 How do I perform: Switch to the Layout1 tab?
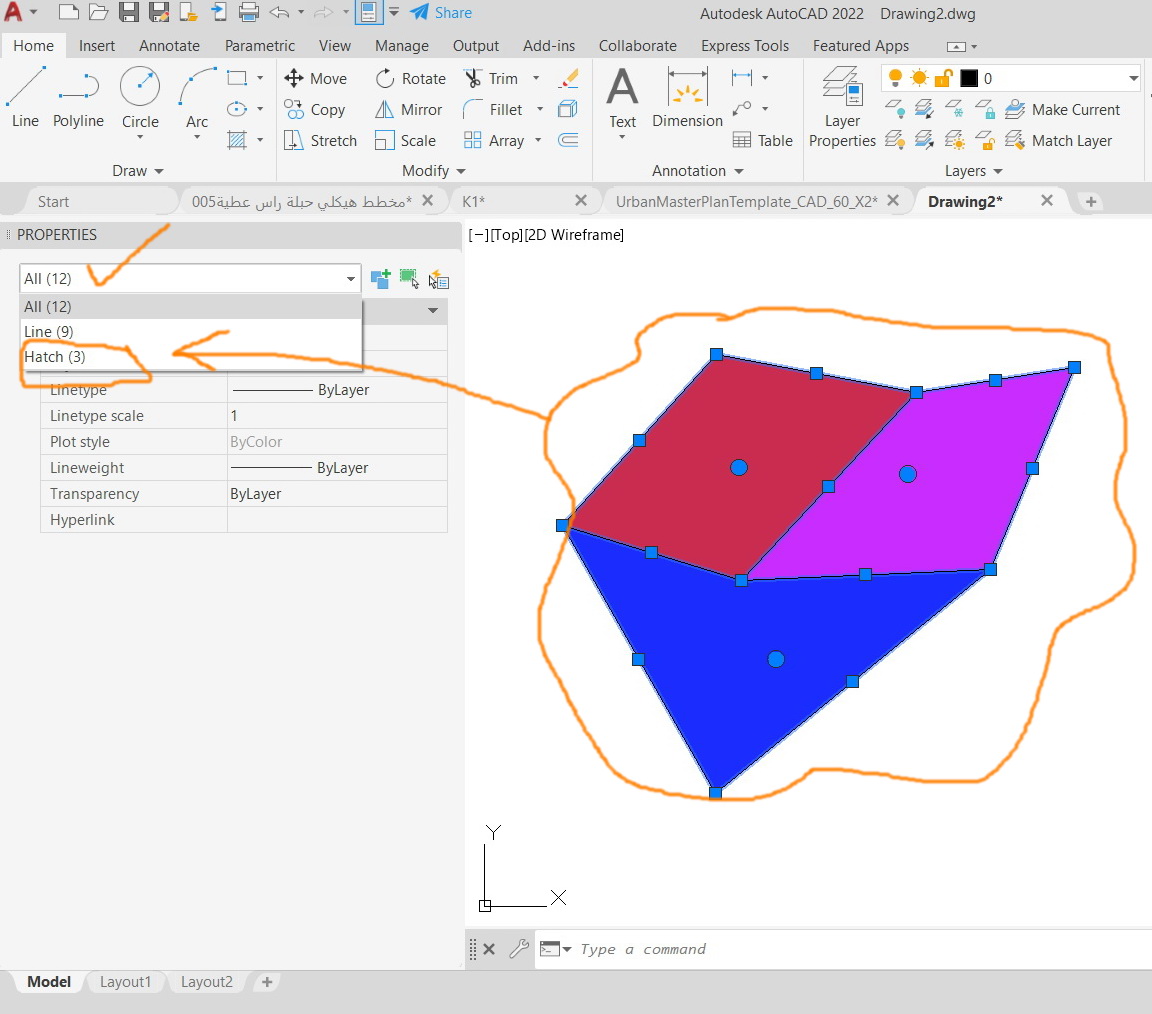[x=125, y=982]
